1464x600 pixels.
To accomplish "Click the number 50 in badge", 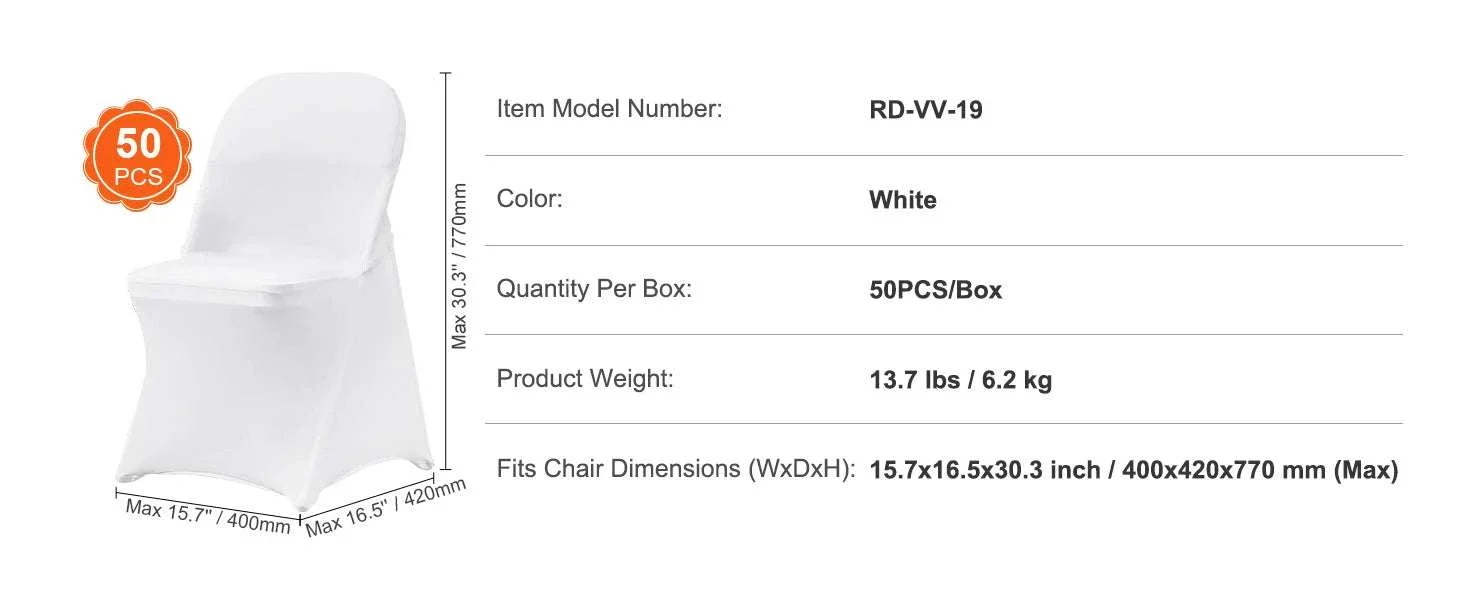I will coord(137,144).
